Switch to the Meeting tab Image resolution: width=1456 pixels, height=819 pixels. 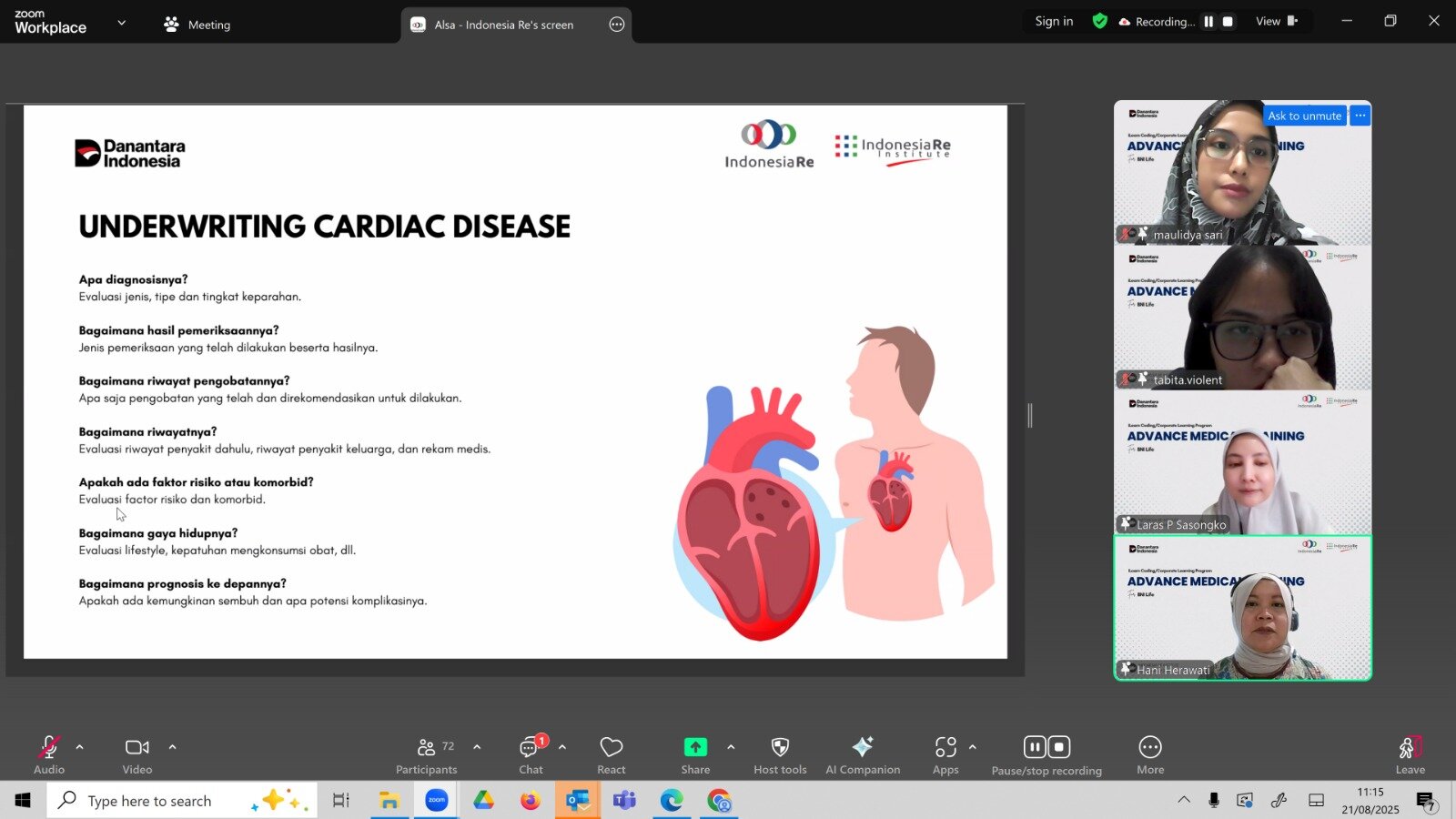[x=197, y=25]
